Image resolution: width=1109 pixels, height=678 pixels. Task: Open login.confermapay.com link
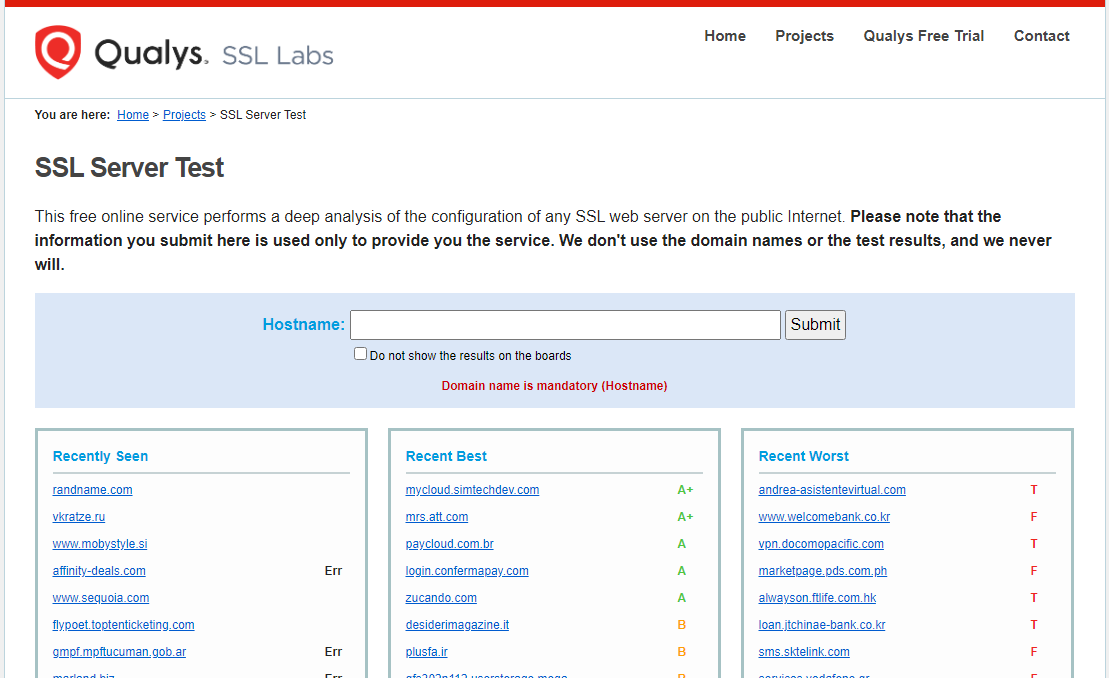click(467, 571)
